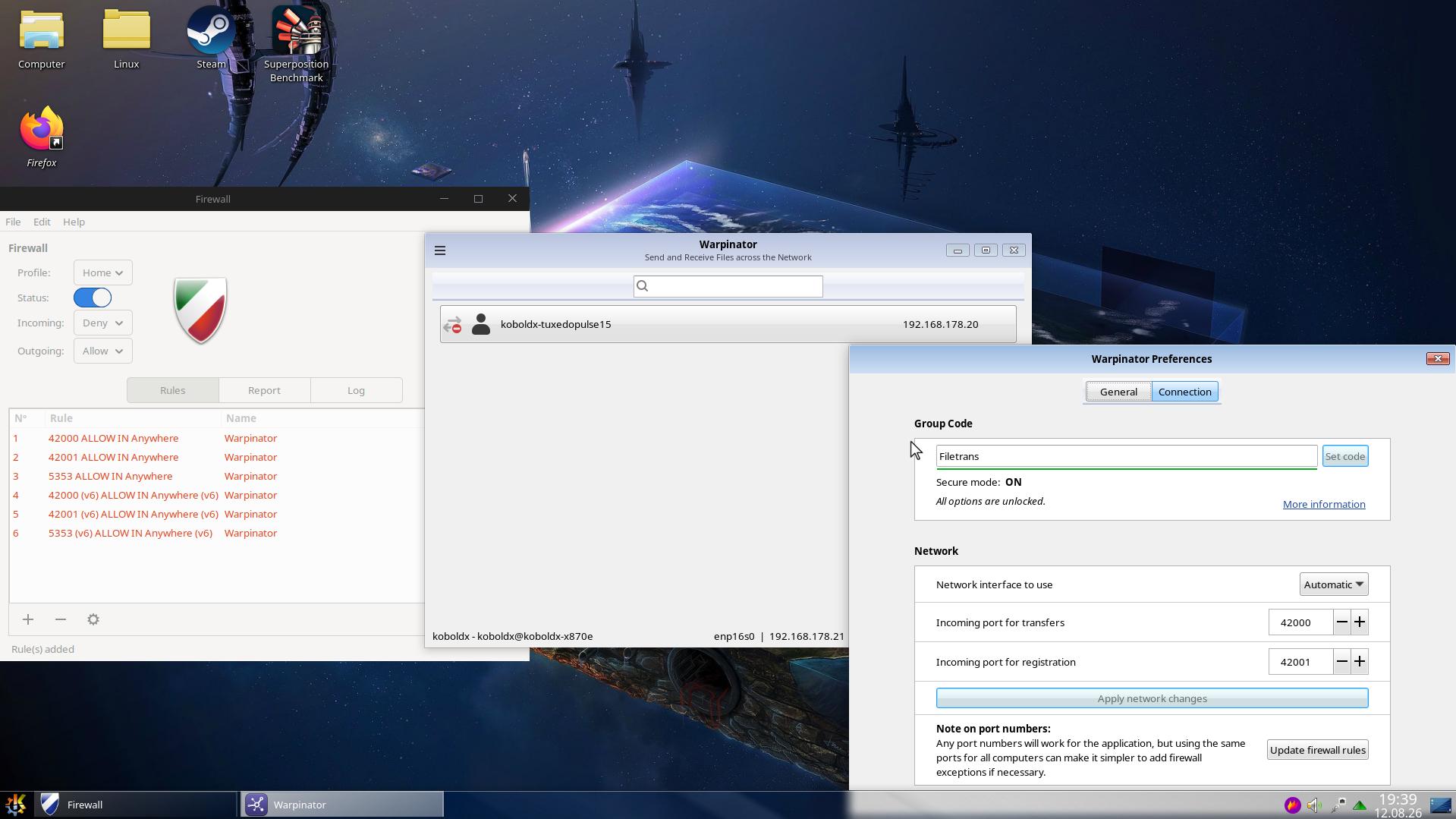
Task: Activate Firewall window from the taskbar
Action: click(x=137, y=805)
